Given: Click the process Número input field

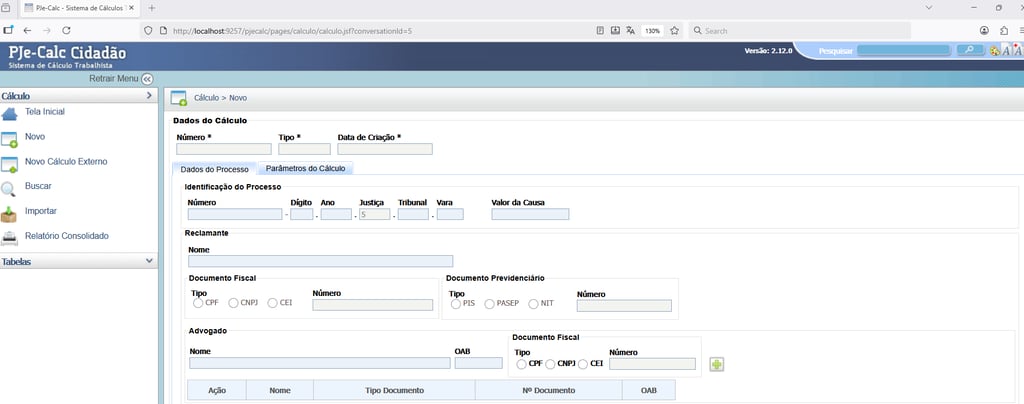Looking at the screenshot, I should click(x=234, y=214).
